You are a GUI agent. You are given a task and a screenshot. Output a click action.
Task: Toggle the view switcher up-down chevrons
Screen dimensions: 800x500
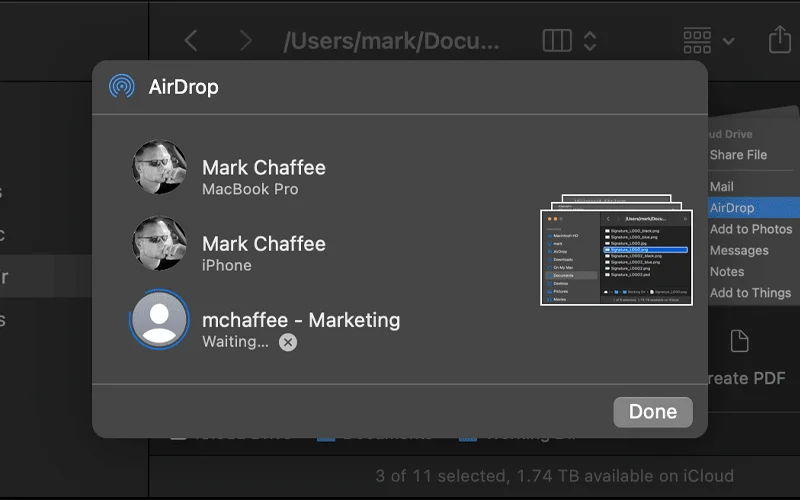(590, 40)
